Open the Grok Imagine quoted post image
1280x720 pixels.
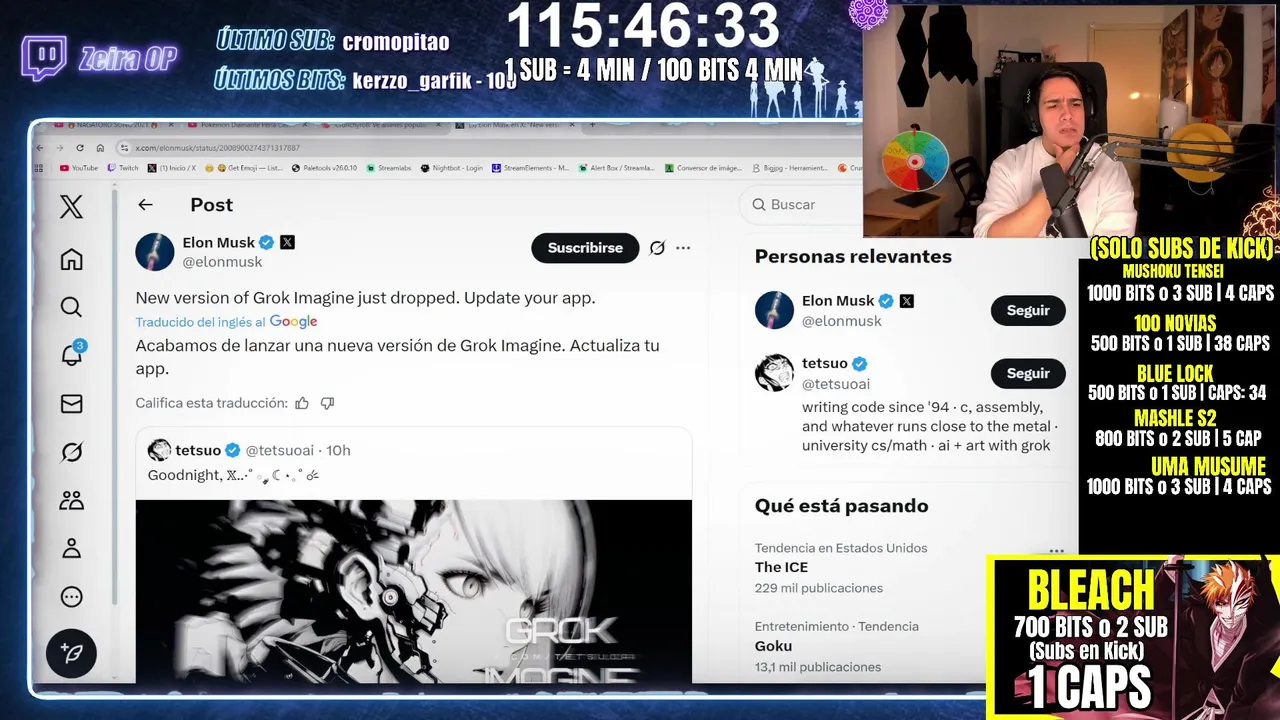point(414,591)
